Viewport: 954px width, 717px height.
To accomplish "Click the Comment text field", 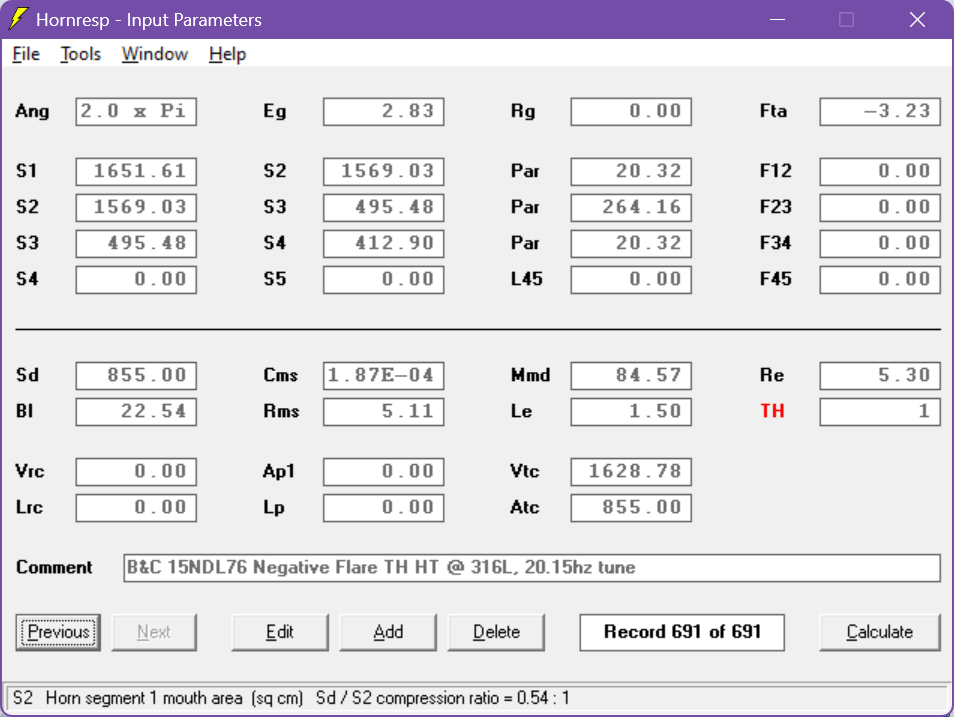I will (x=532, y=568).
